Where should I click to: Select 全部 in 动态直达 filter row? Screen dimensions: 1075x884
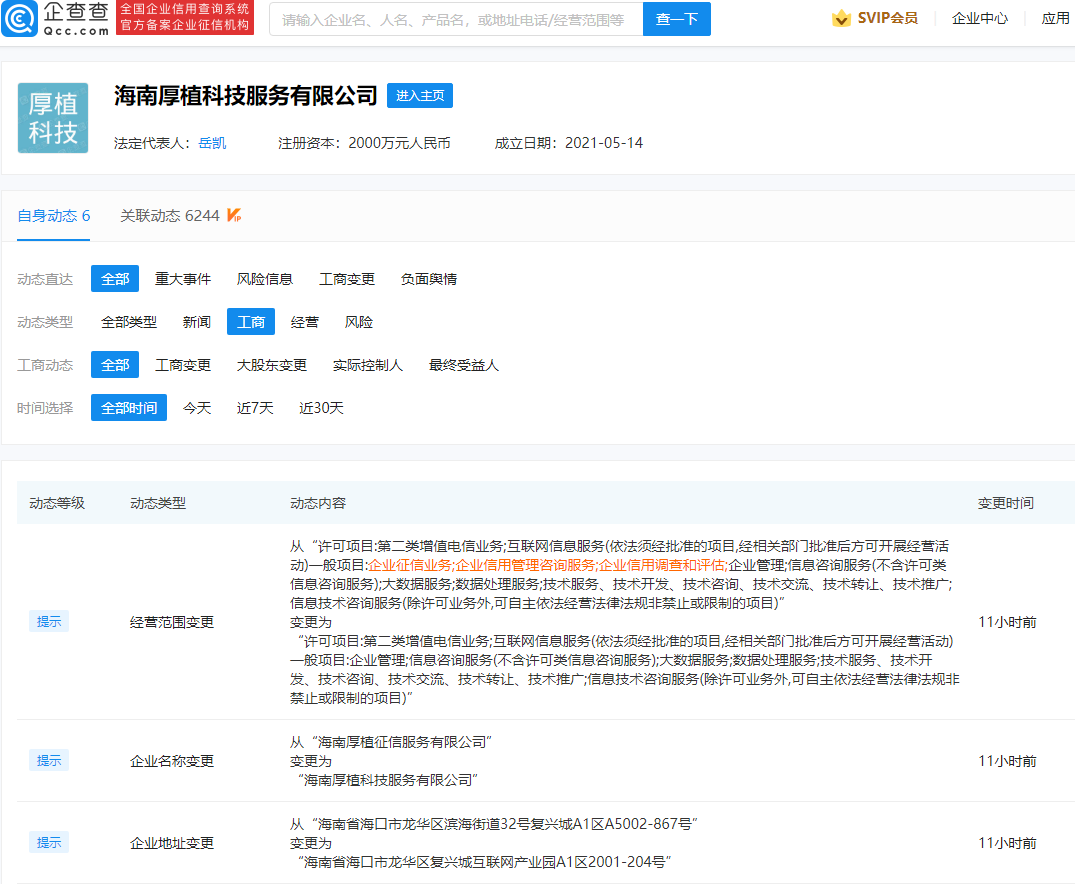tap(115, 279)
